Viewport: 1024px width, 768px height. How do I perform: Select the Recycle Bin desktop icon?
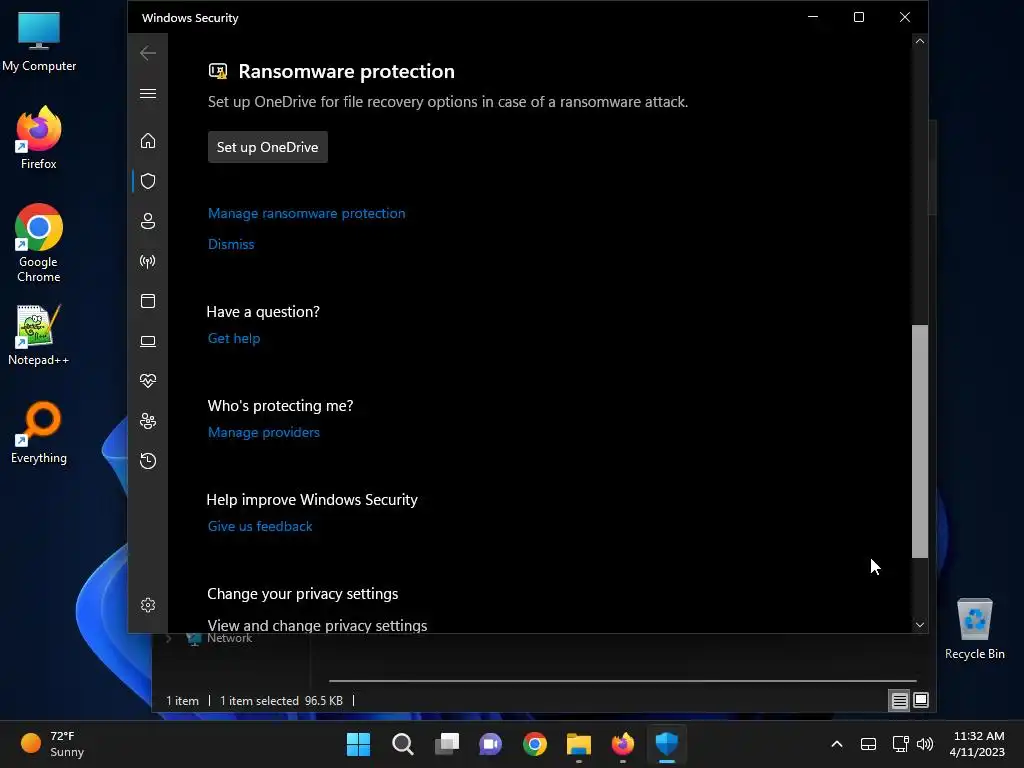tap(974, 630)
